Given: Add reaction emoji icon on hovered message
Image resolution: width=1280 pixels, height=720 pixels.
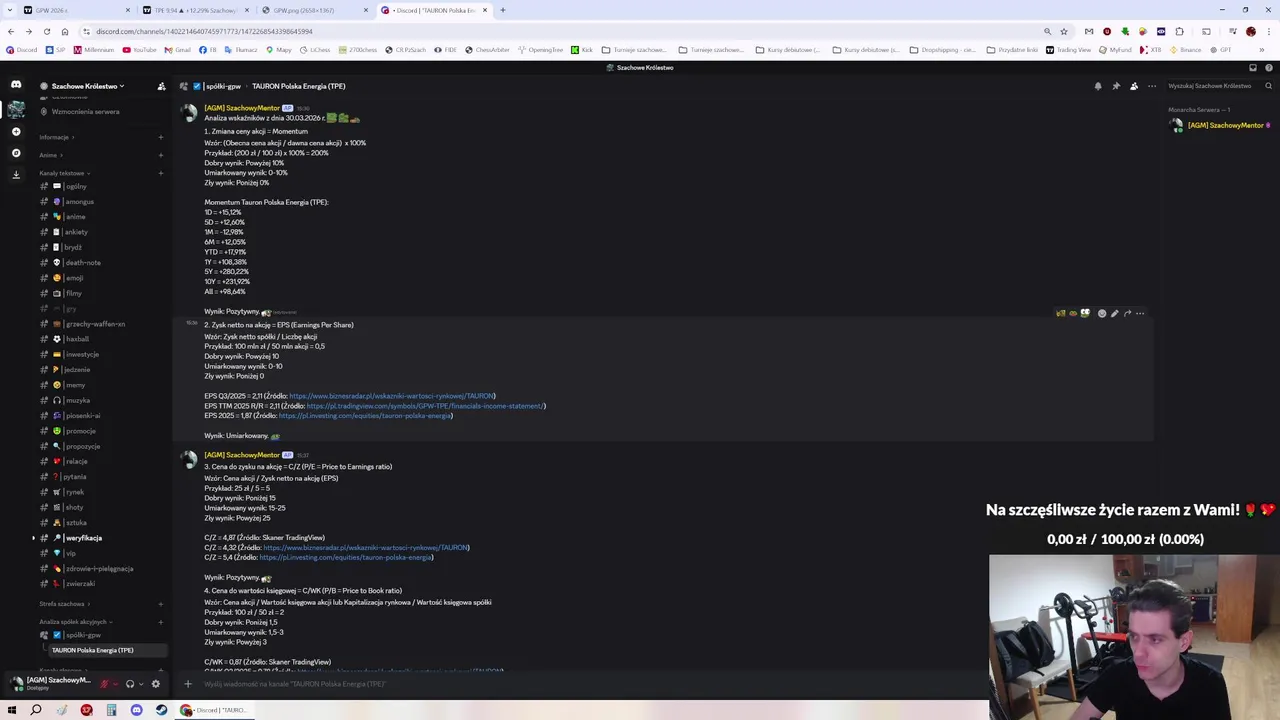Looking at the screenshot, I should coord(1102,314).
